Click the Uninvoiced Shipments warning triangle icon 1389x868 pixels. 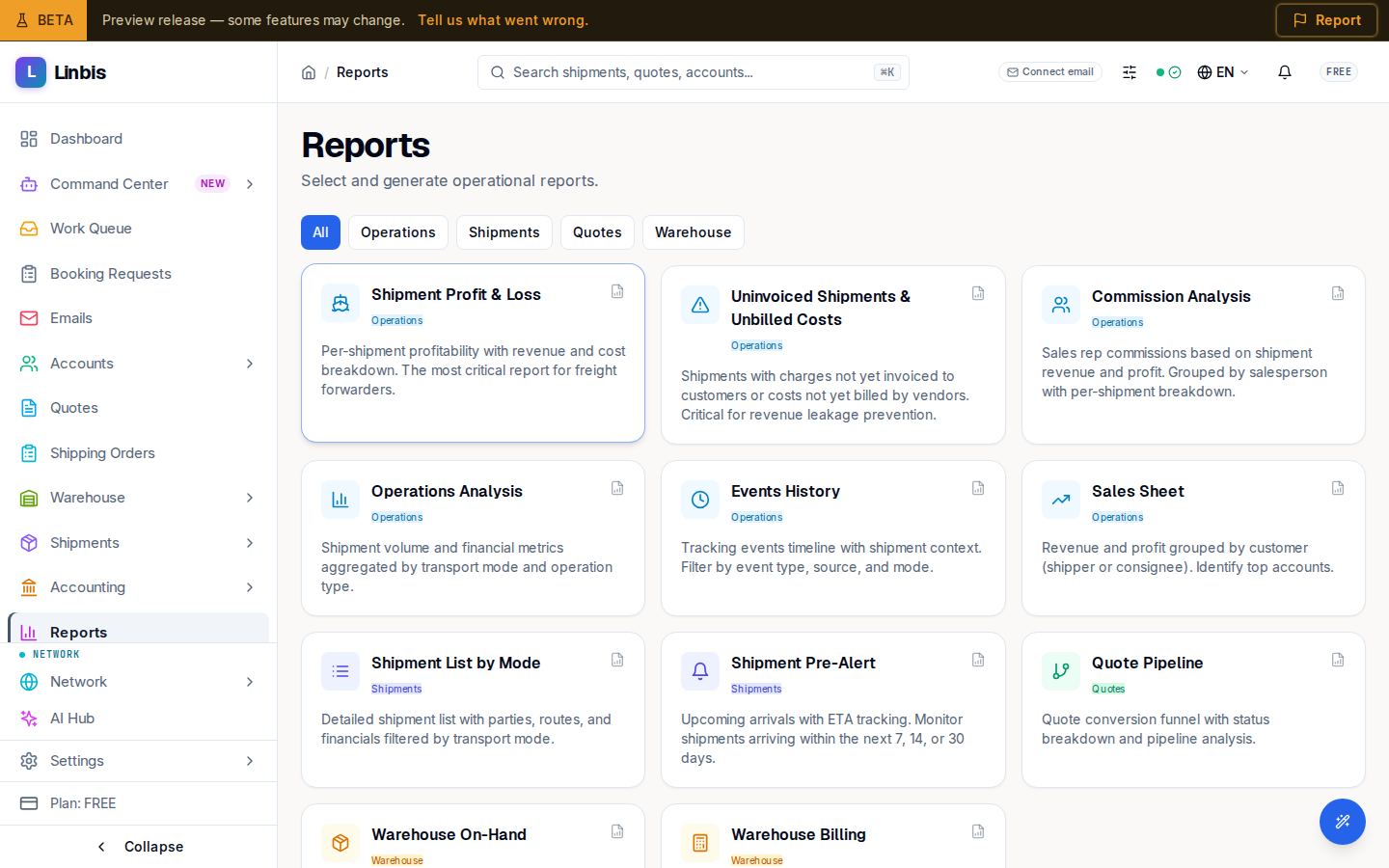tap(700, 305)
